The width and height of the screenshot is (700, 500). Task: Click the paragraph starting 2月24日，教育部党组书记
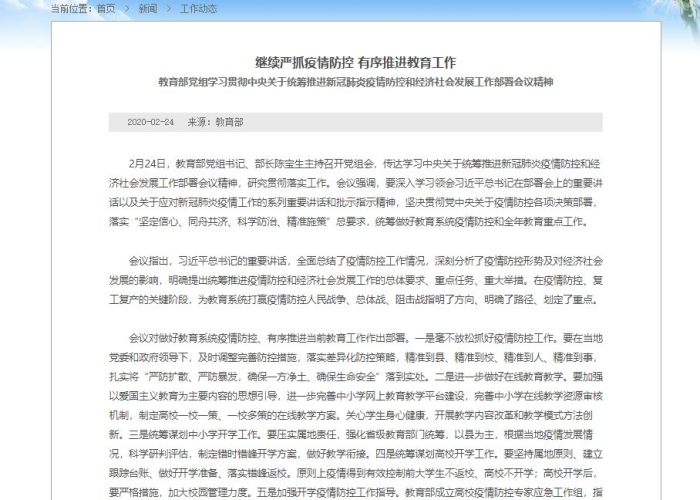(356, 192)
